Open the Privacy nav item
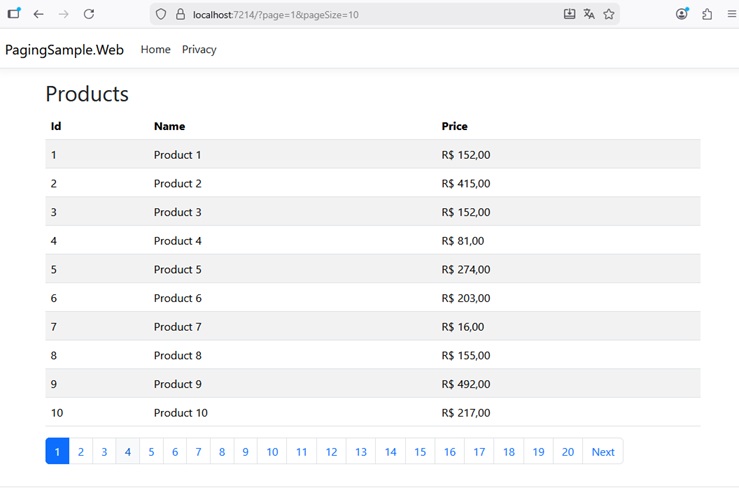Viewport: 739px width, 504px height. pos(199,49)
